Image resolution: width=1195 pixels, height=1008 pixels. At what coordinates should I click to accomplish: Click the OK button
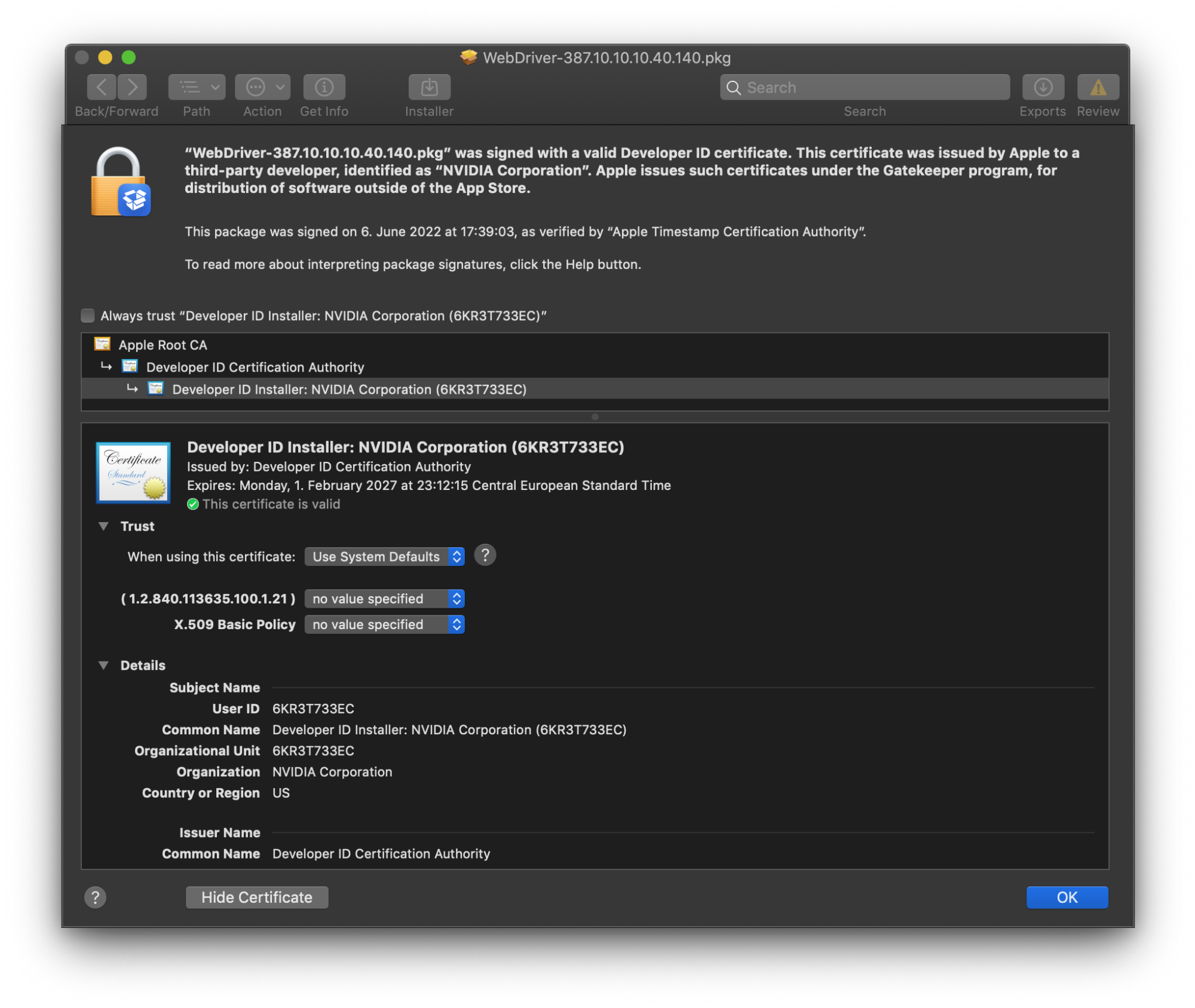[x=1067, y=897]
